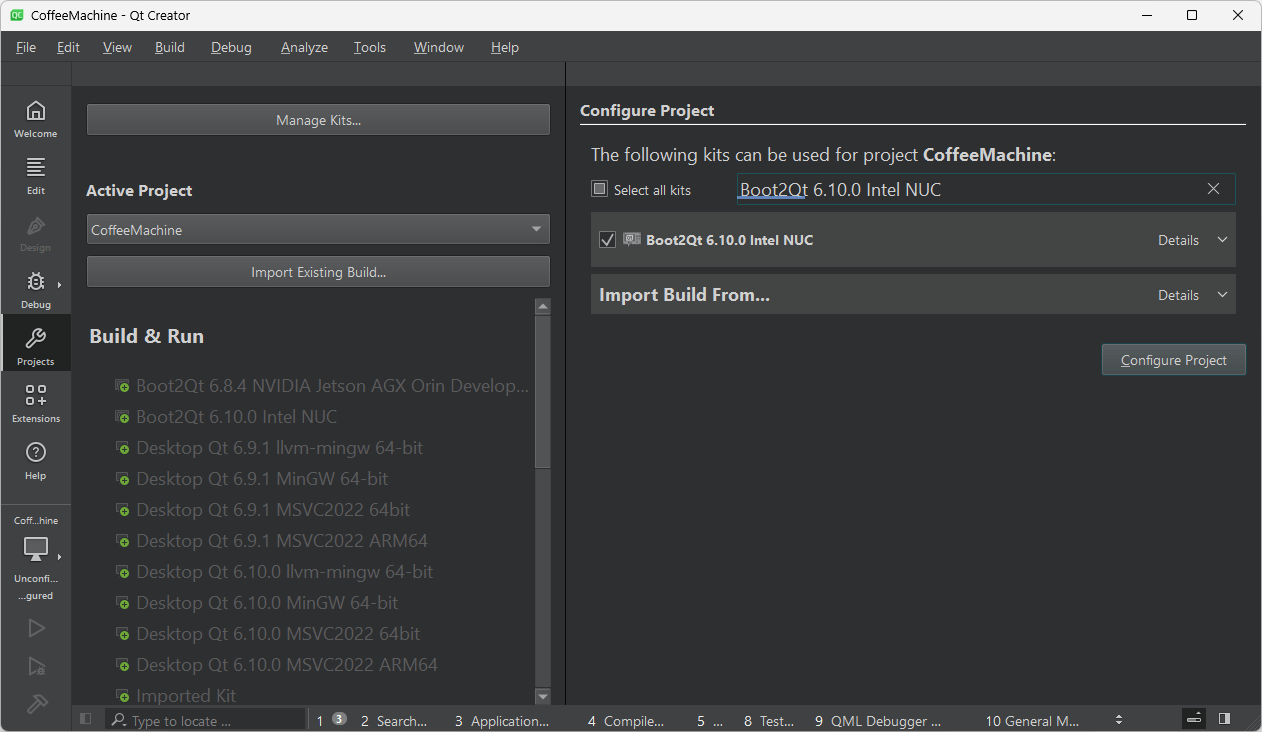Click the Manage Kits button

317,119
